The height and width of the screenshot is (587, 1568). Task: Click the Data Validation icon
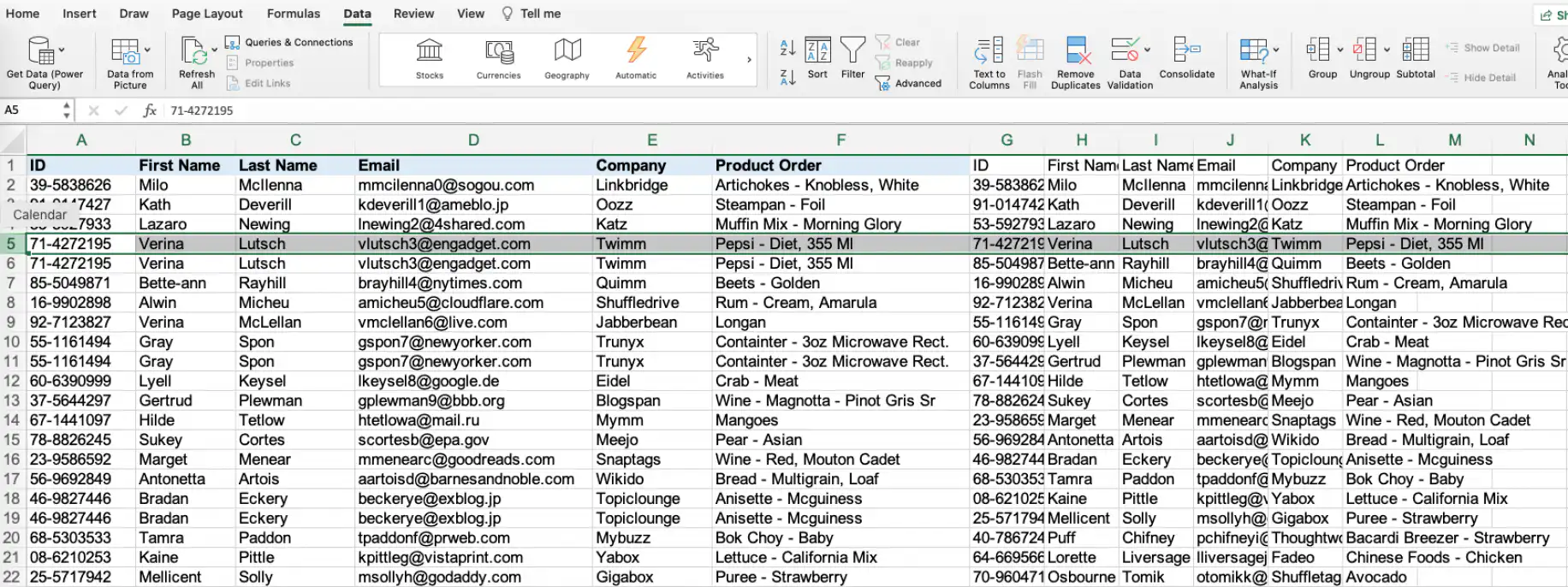coord(1124,50)
